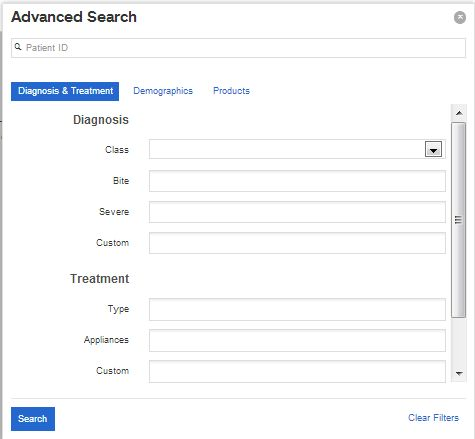The height and width of the screenshot is (439, 475).
Task: Click the Appliances field label
Action: (106, 340)
